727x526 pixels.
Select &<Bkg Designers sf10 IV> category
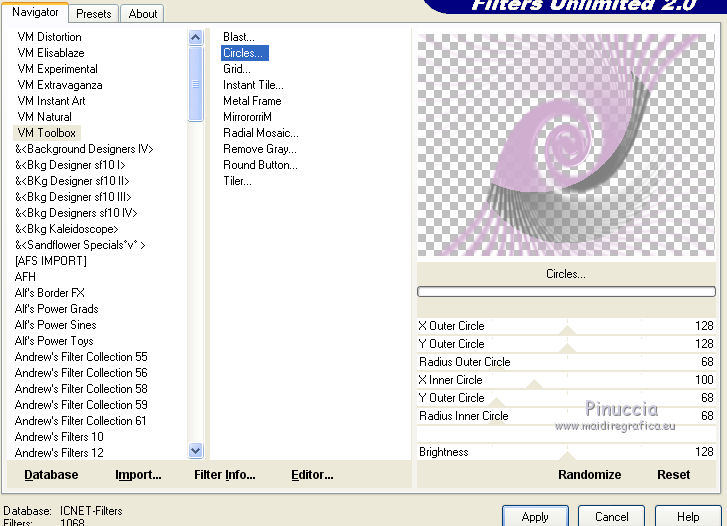(76, 213)
